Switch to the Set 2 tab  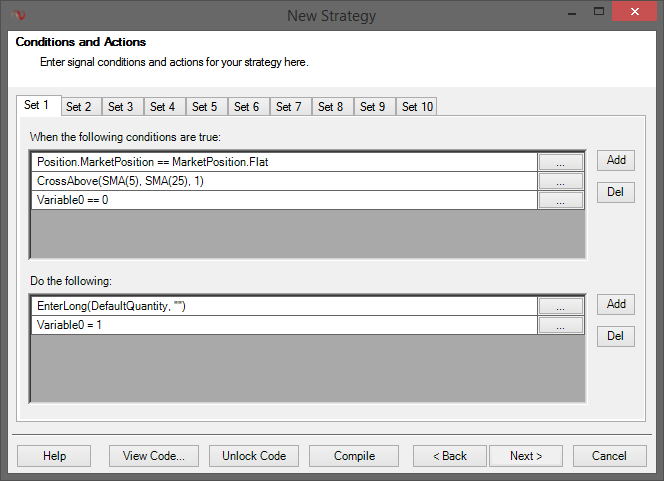click(78, 107)
